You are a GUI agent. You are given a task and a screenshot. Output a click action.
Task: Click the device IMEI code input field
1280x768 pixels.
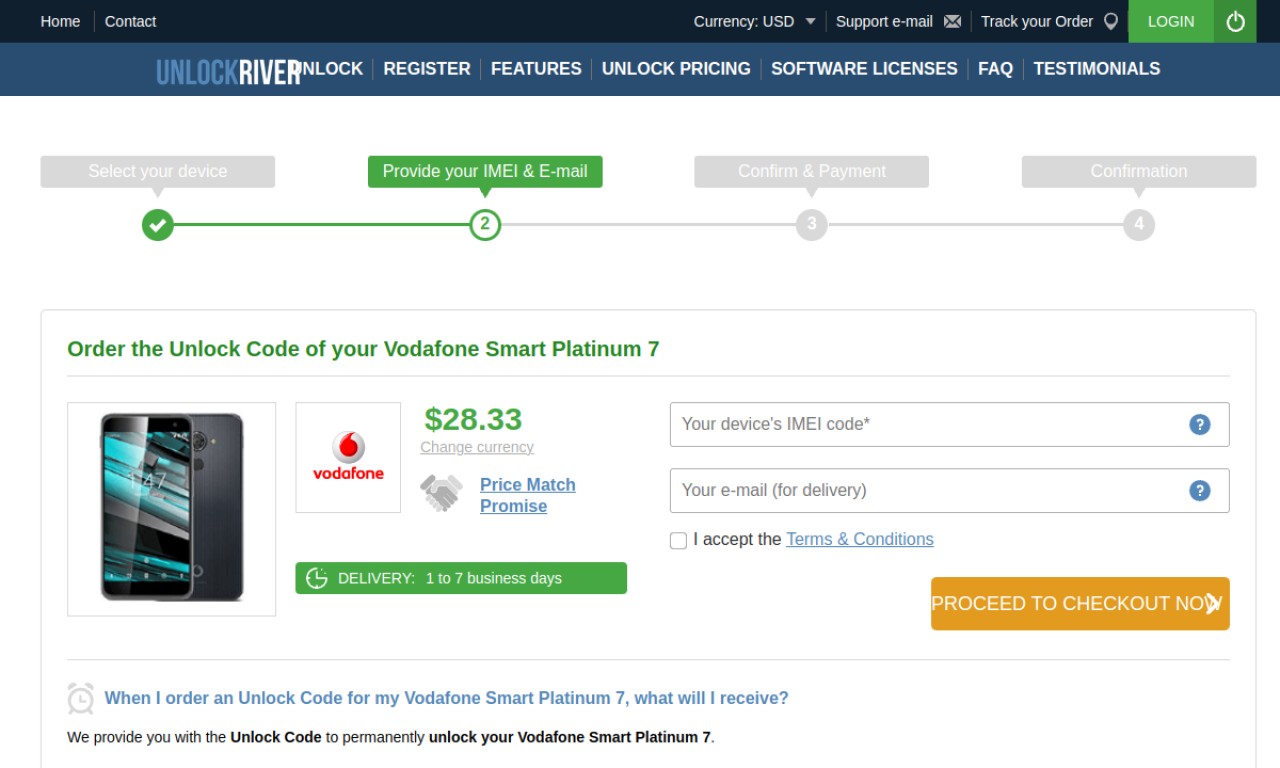(949, 424)
